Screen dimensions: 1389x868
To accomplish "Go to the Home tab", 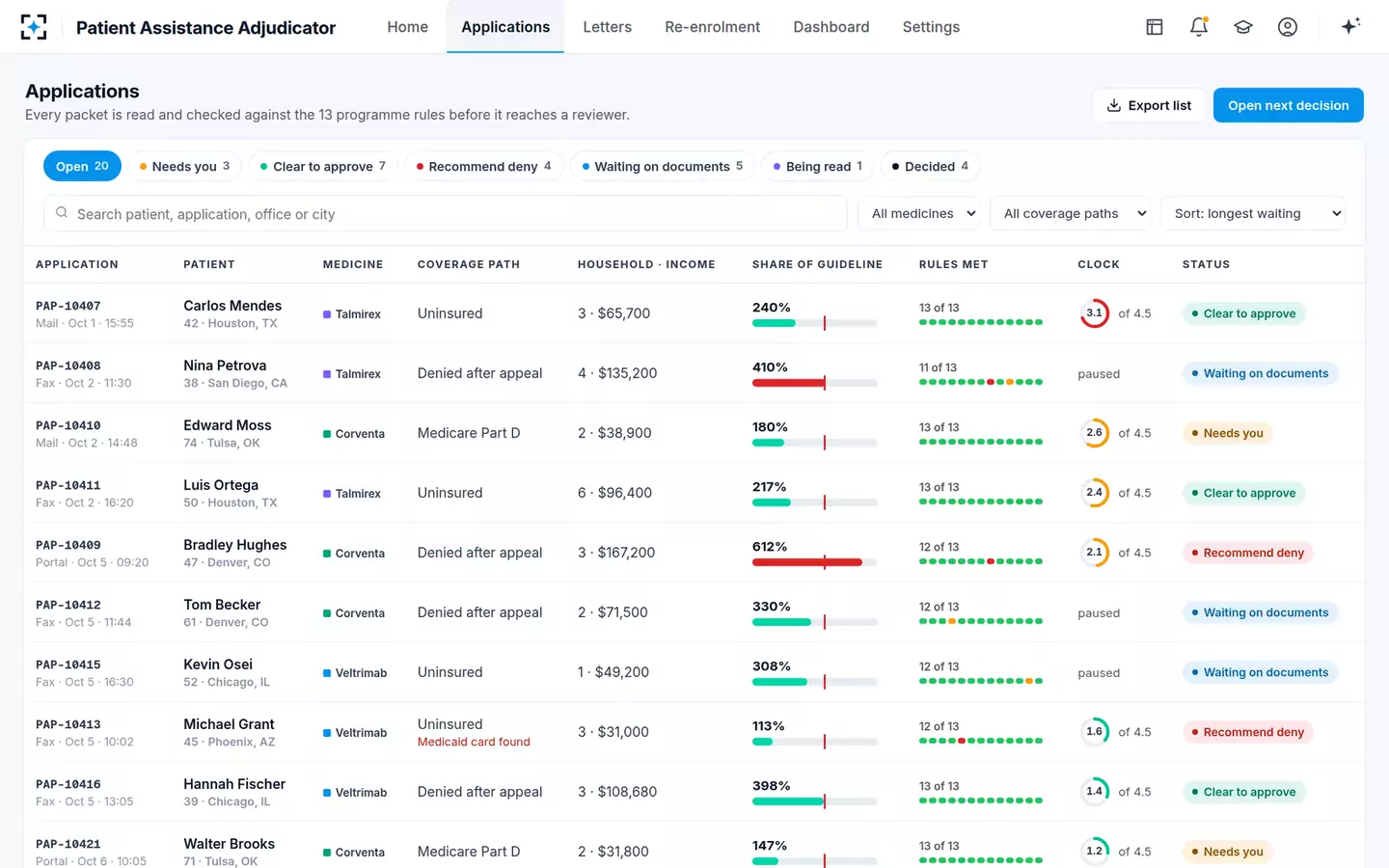I will pyautogui.click(x=407, y=27).
